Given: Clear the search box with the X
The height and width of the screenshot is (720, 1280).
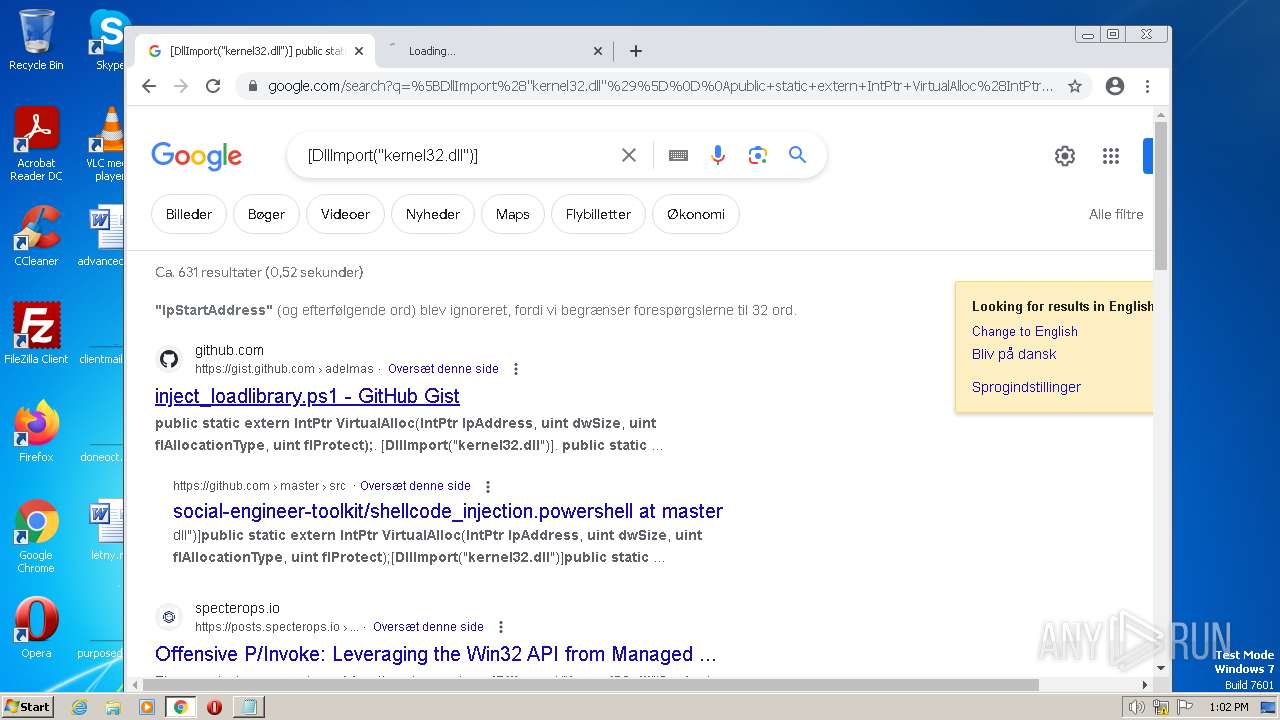Looking at the screenshot, I should [x=629, y=155].
